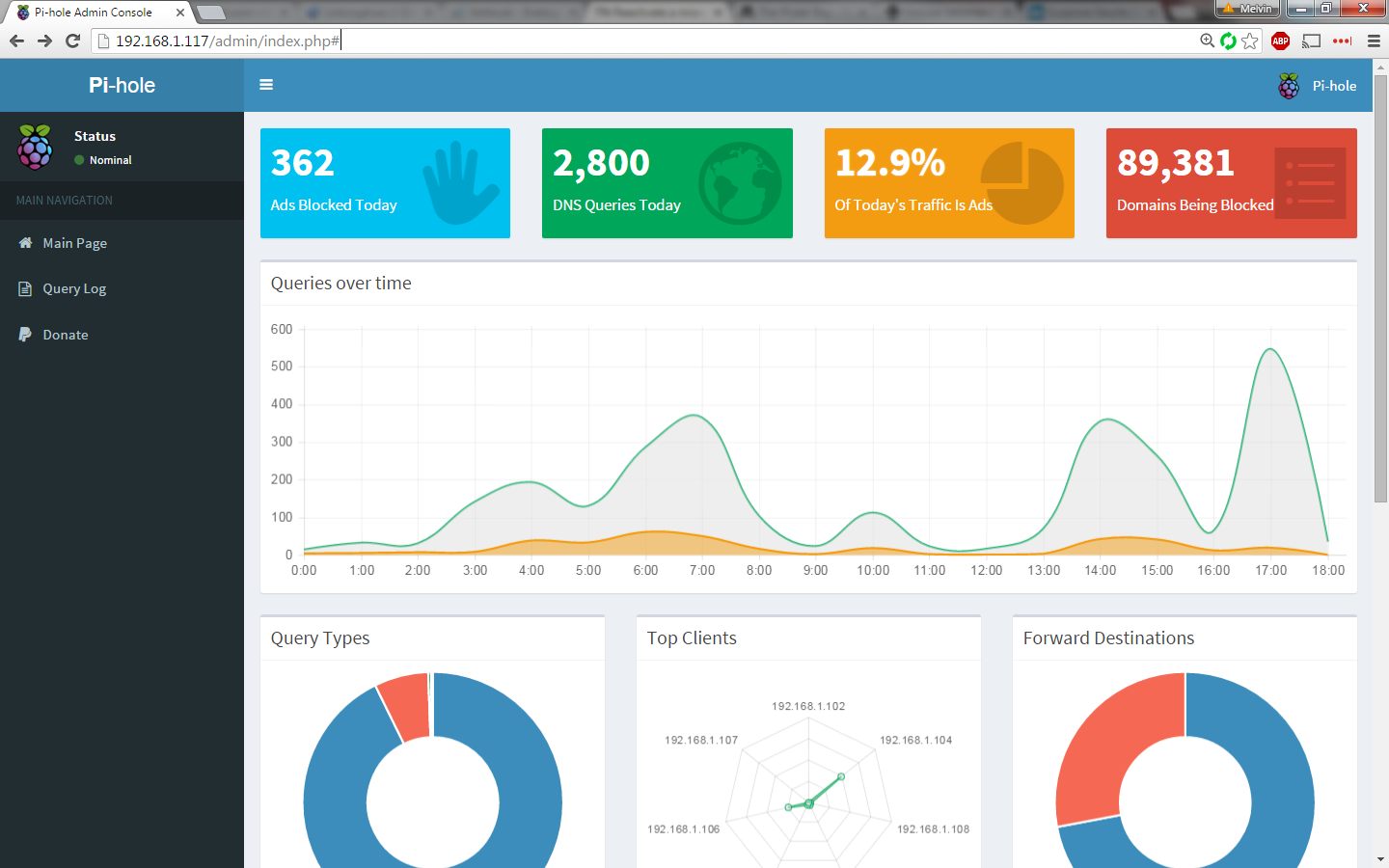Click the red segment of Query Types donut
The height and width of the screenshot is (868, 1389).
pyautogui.click(x=405, y=706)
